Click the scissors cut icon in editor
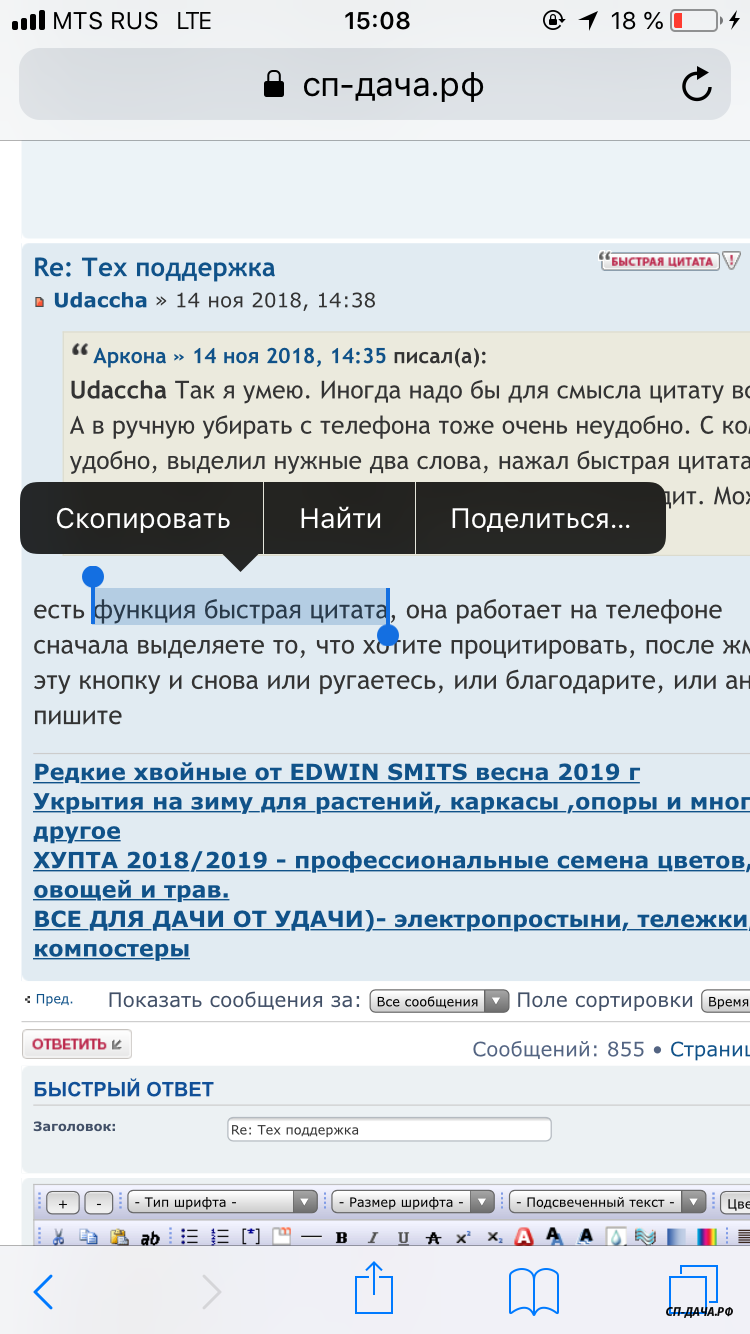750x1334 pixels. [x=59, y=1237]
